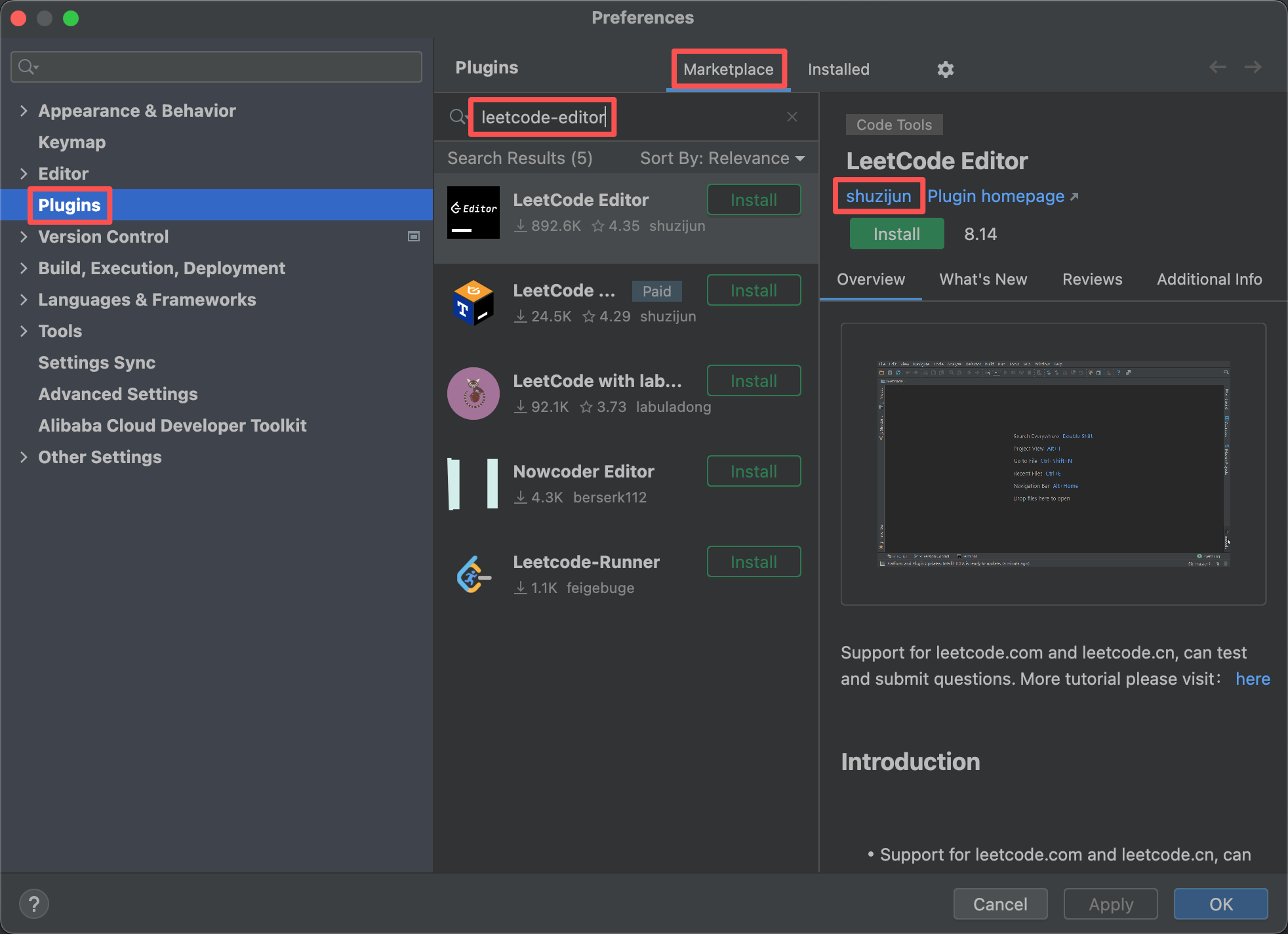Select the Leetcode-Runner result title

(586, 561)
